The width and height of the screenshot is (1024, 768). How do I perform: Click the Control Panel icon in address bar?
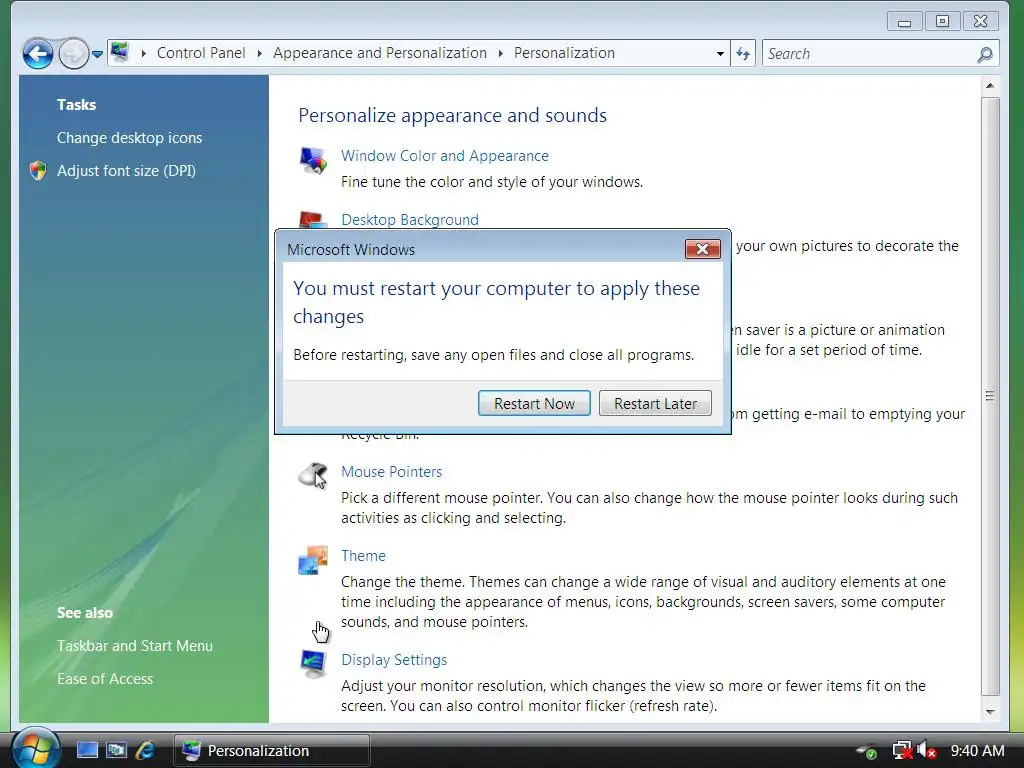point(120,52)
